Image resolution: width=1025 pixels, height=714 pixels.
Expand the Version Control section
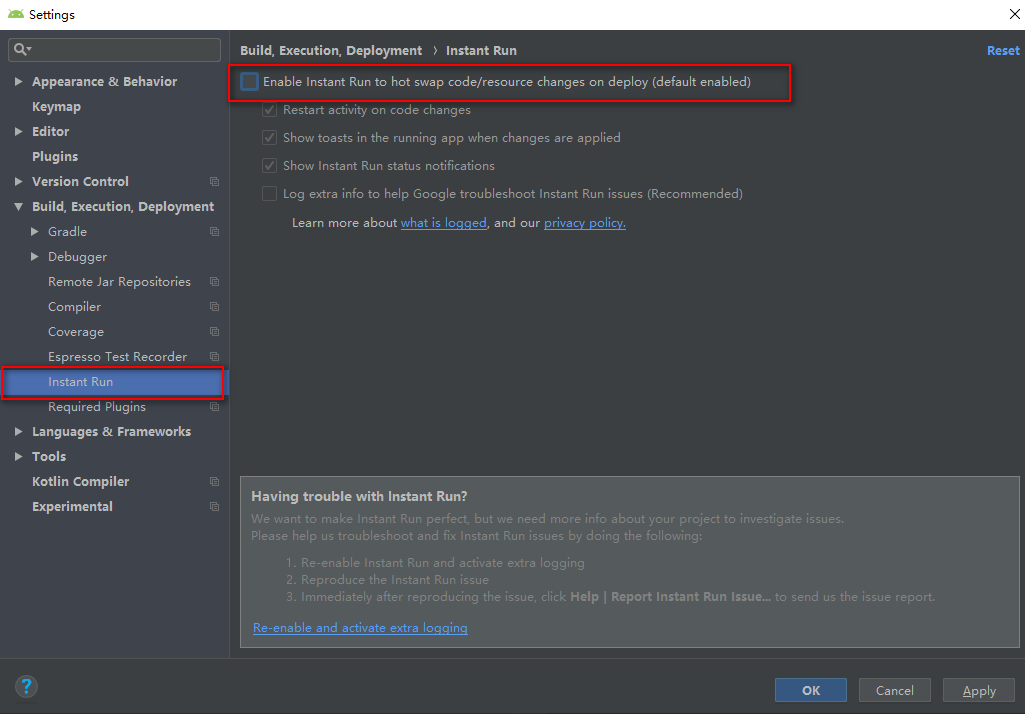(18, 181)
